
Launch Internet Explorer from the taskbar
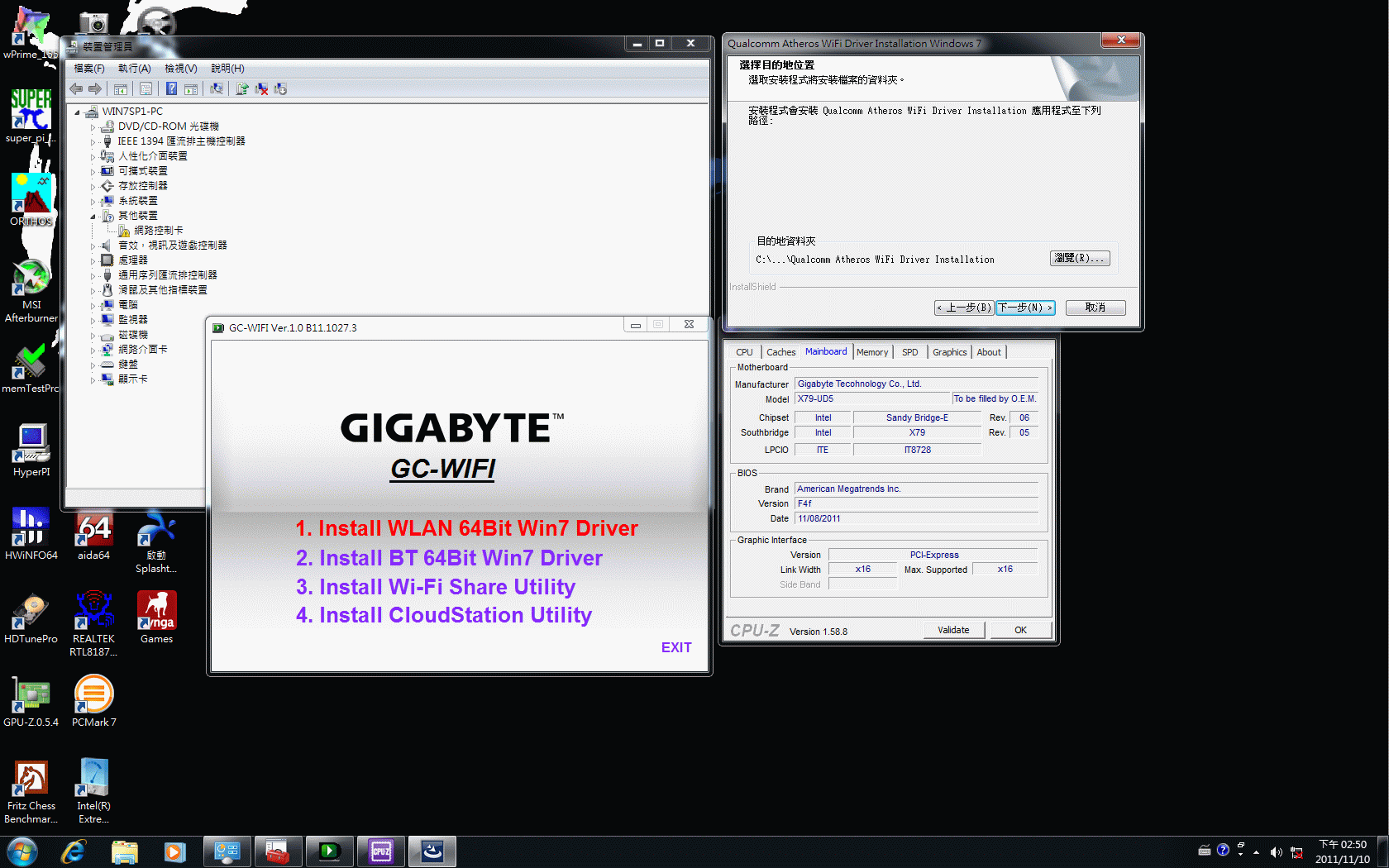[74, 851]
